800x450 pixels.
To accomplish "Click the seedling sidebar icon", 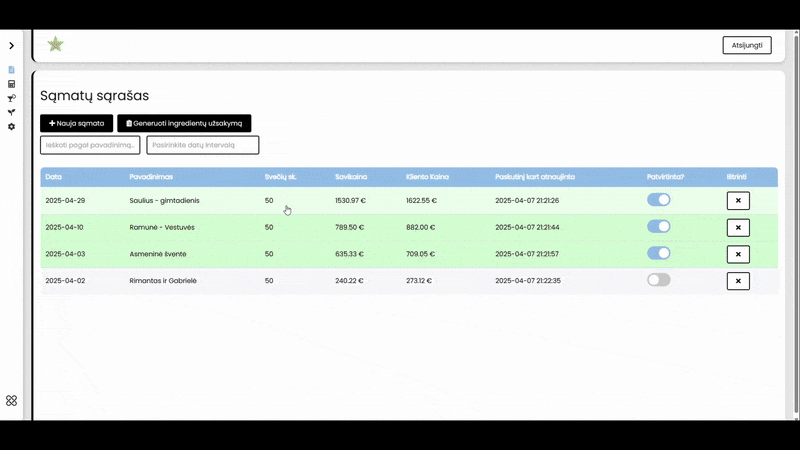I will [x=11, y=112].
